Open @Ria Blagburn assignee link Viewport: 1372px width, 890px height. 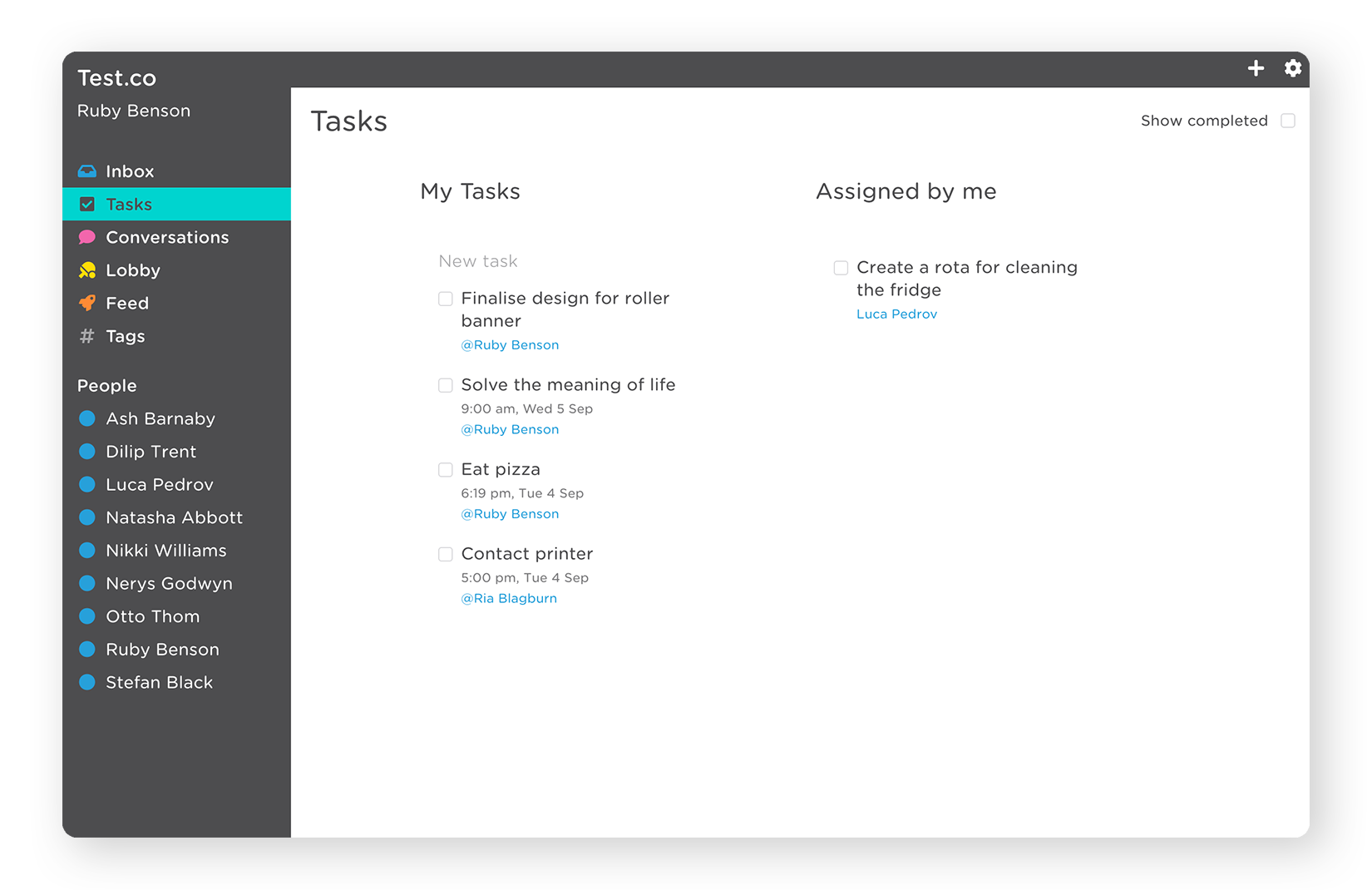pos(509,599)
